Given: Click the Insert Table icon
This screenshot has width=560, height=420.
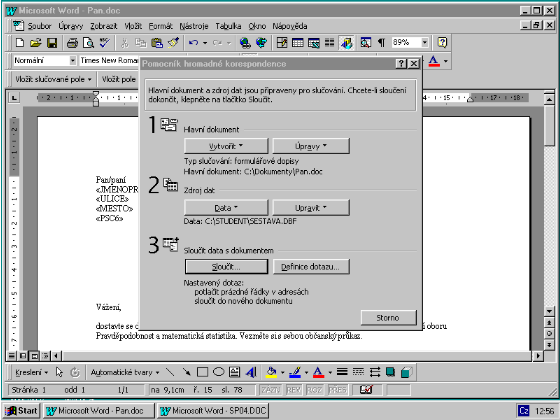Looking at the screenshot, I should [298, 43].
